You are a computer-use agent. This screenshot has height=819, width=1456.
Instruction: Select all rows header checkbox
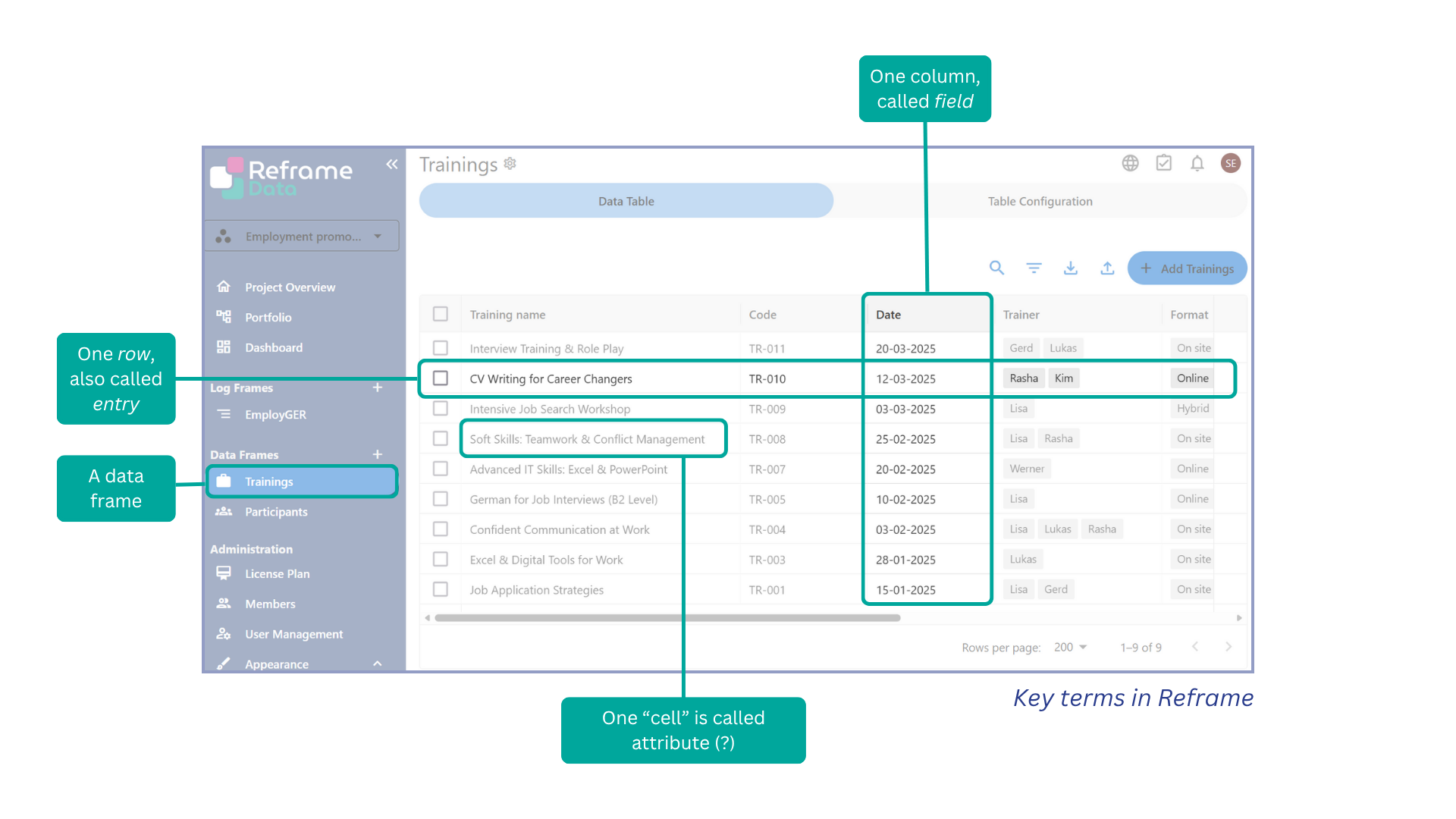point(441,314)
